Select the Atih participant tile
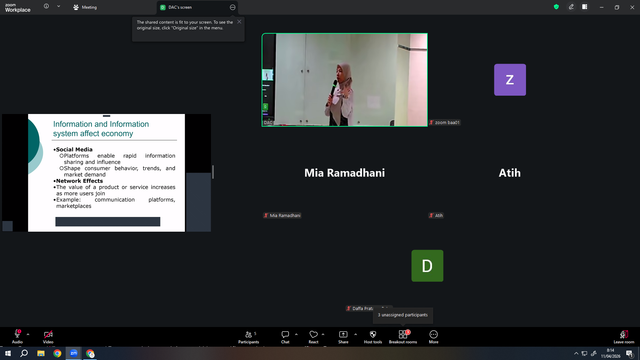 [509, 173]
